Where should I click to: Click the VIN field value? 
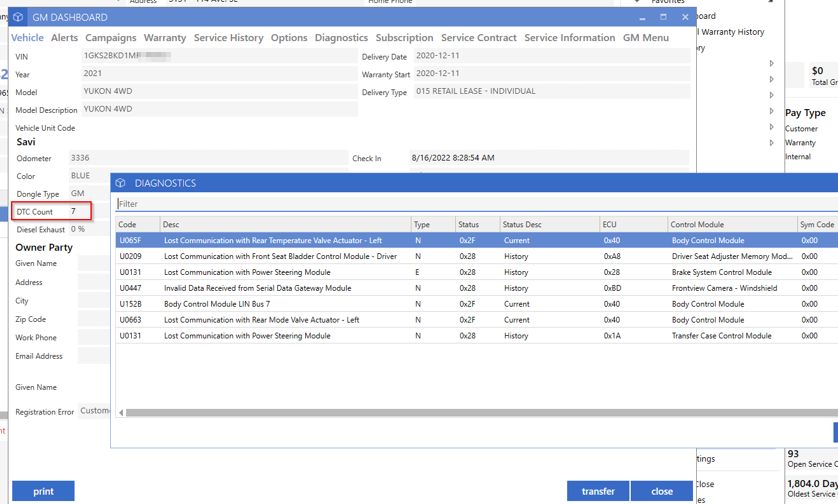click(x=219, y=56)
